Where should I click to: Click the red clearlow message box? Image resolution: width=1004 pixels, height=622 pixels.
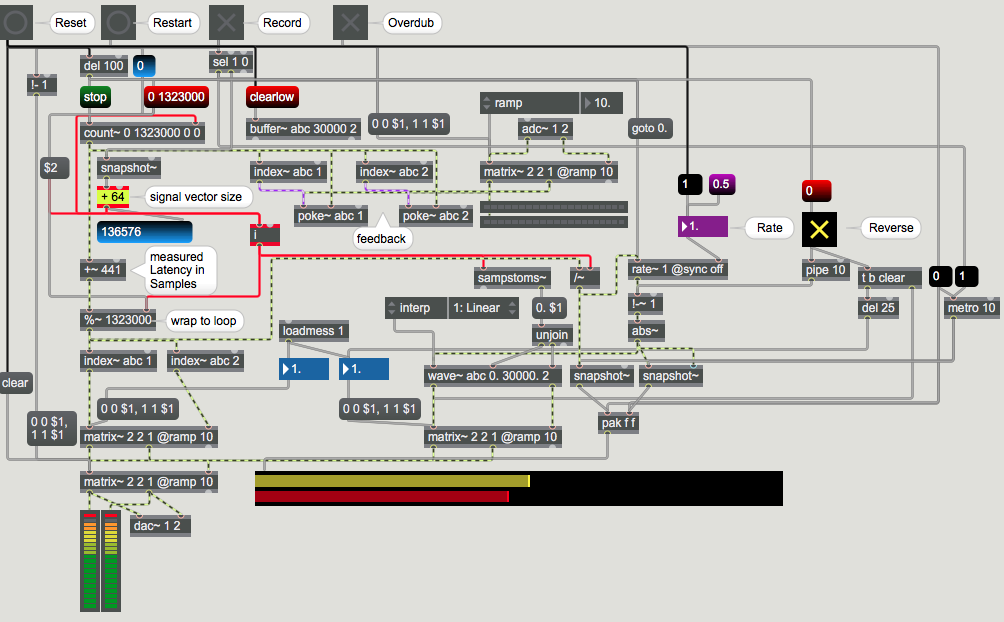coord(271,98)
